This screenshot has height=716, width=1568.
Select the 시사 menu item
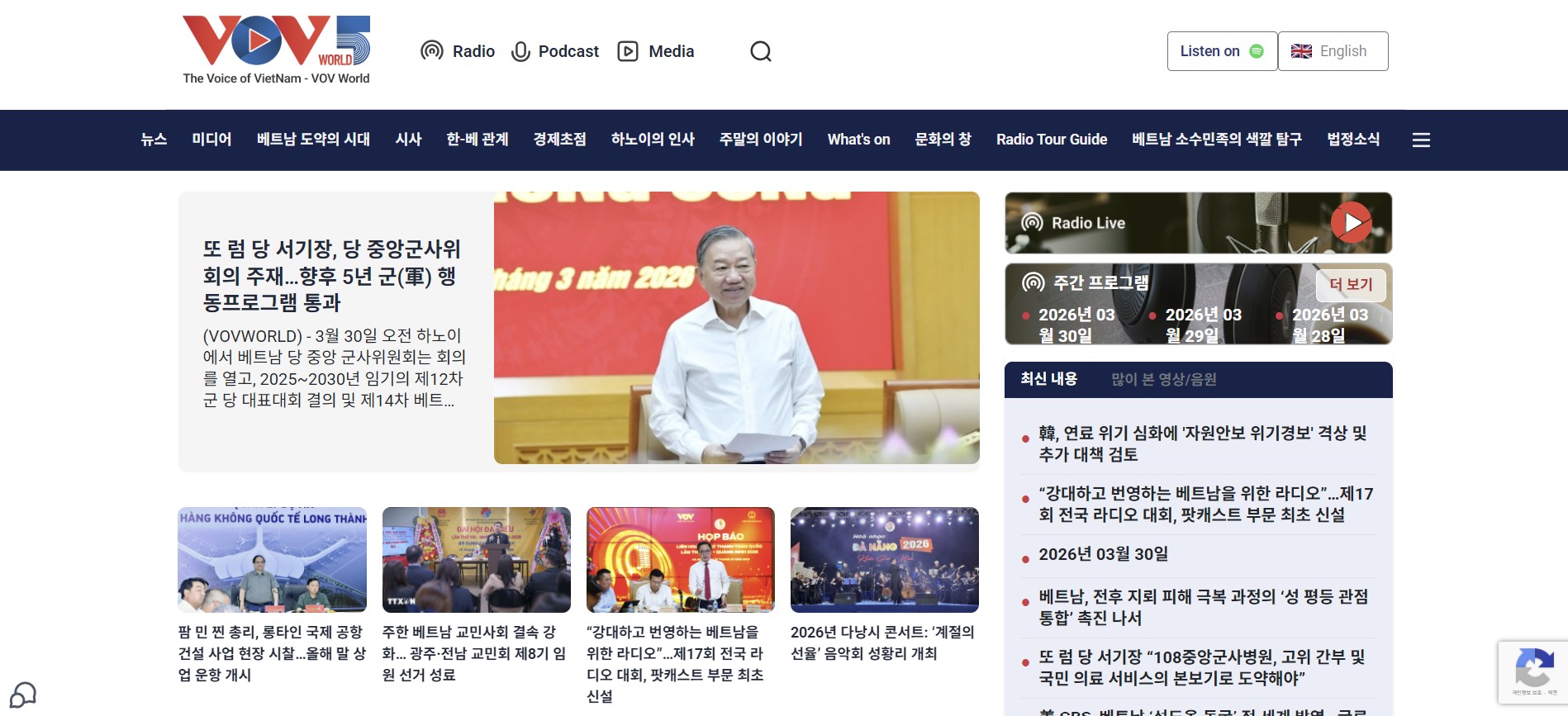tap(408, 140)
